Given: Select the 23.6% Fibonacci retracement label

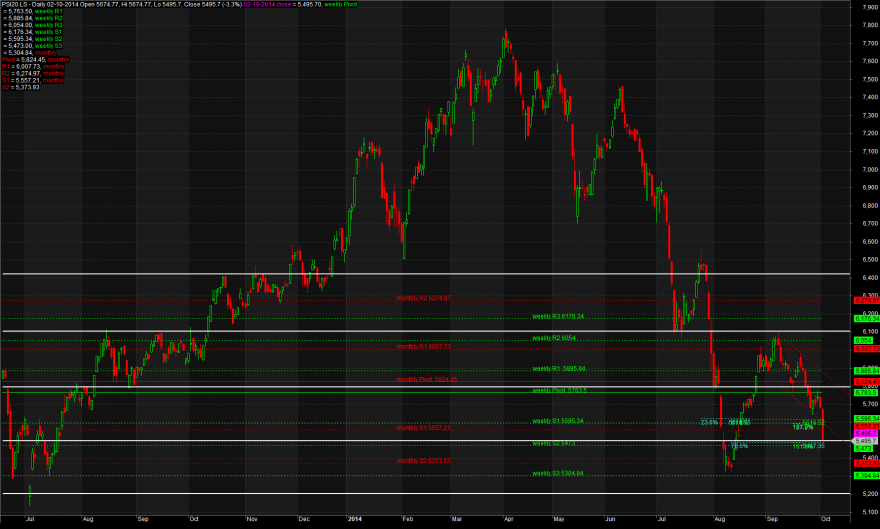Looking at the screenshot, I should pos(709,422).
